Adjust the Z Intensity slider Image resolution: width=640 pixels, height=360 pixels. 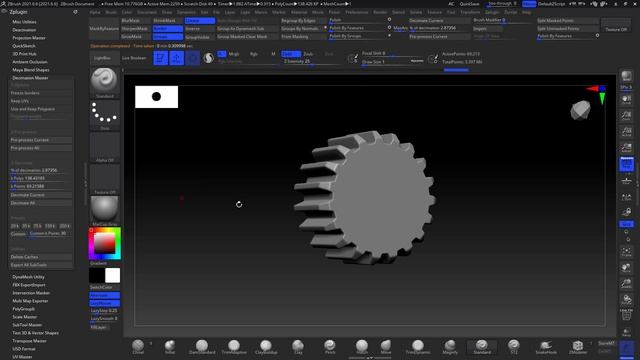312,62
